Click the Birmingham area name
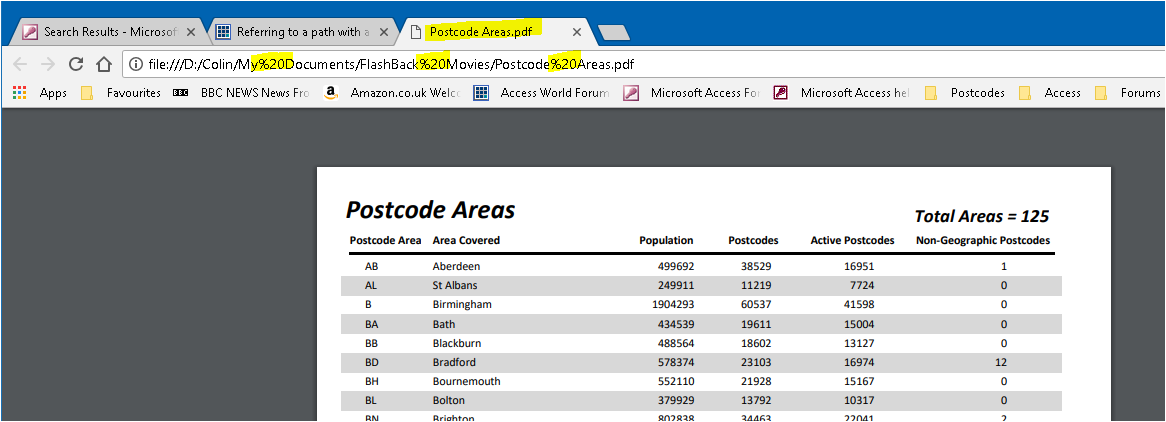 pyautogui.click(x=462, y=304)
